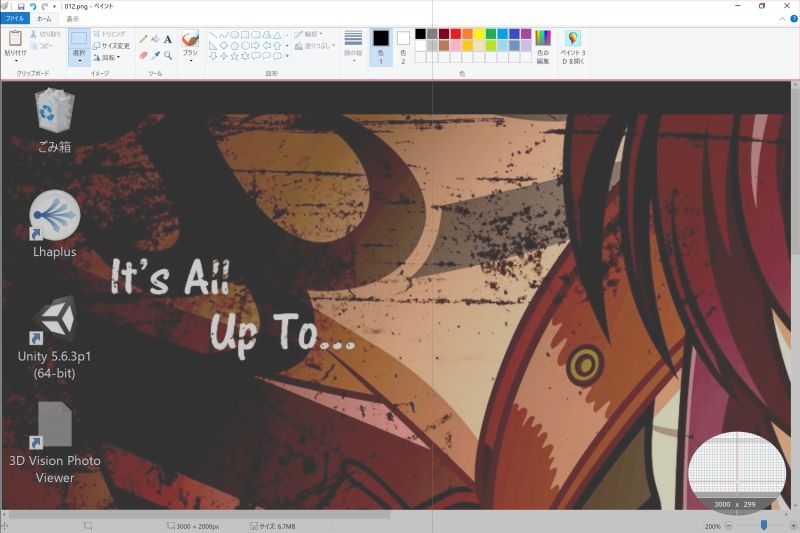The height and width of the screenshot is (533, 800).
Task: Activate Color 2 background swatch
Action: coord(403,47)
